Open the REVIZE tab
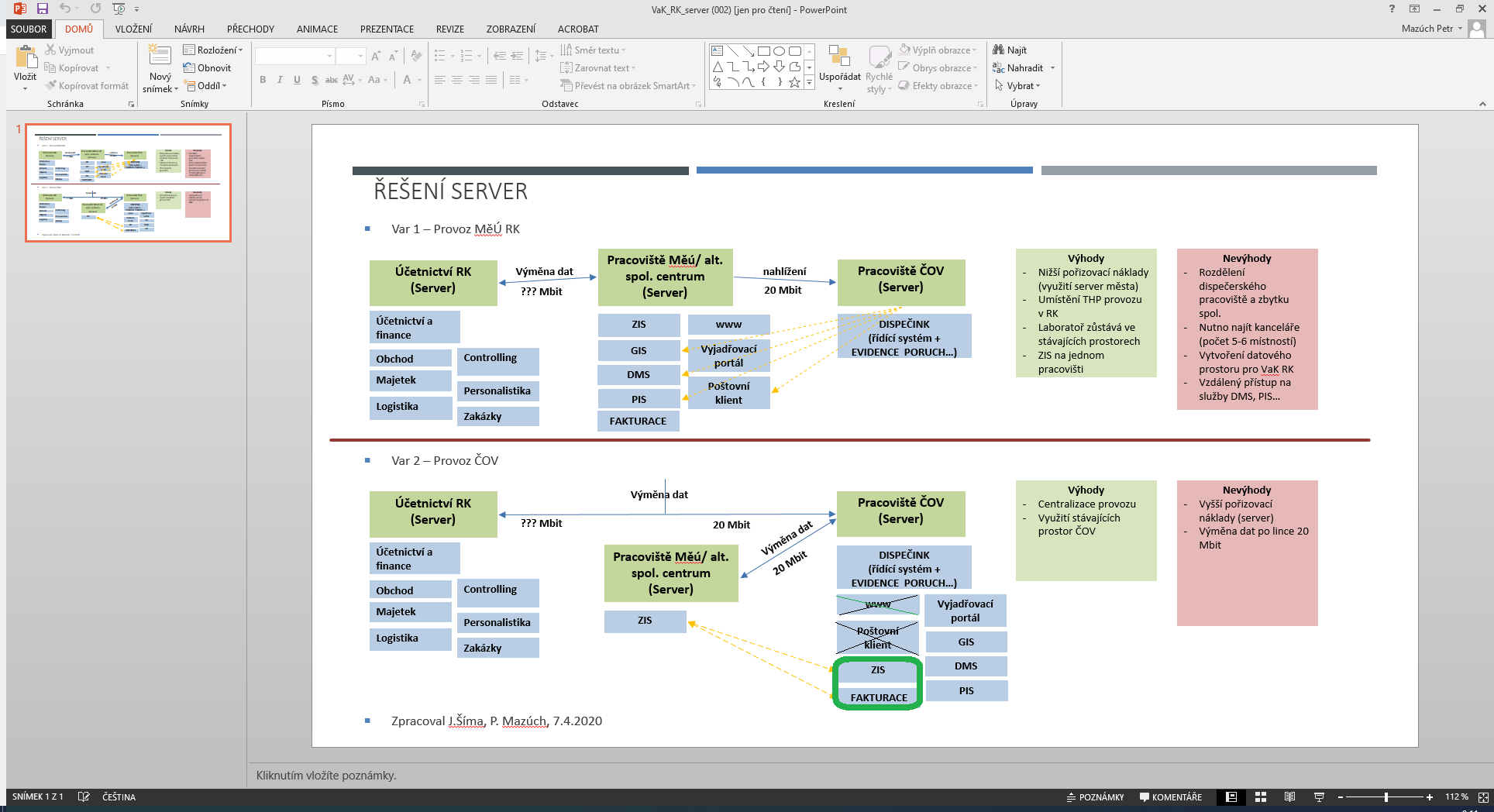The width and height of the screenshot is (1494, 812). click(x=449, y=29)
